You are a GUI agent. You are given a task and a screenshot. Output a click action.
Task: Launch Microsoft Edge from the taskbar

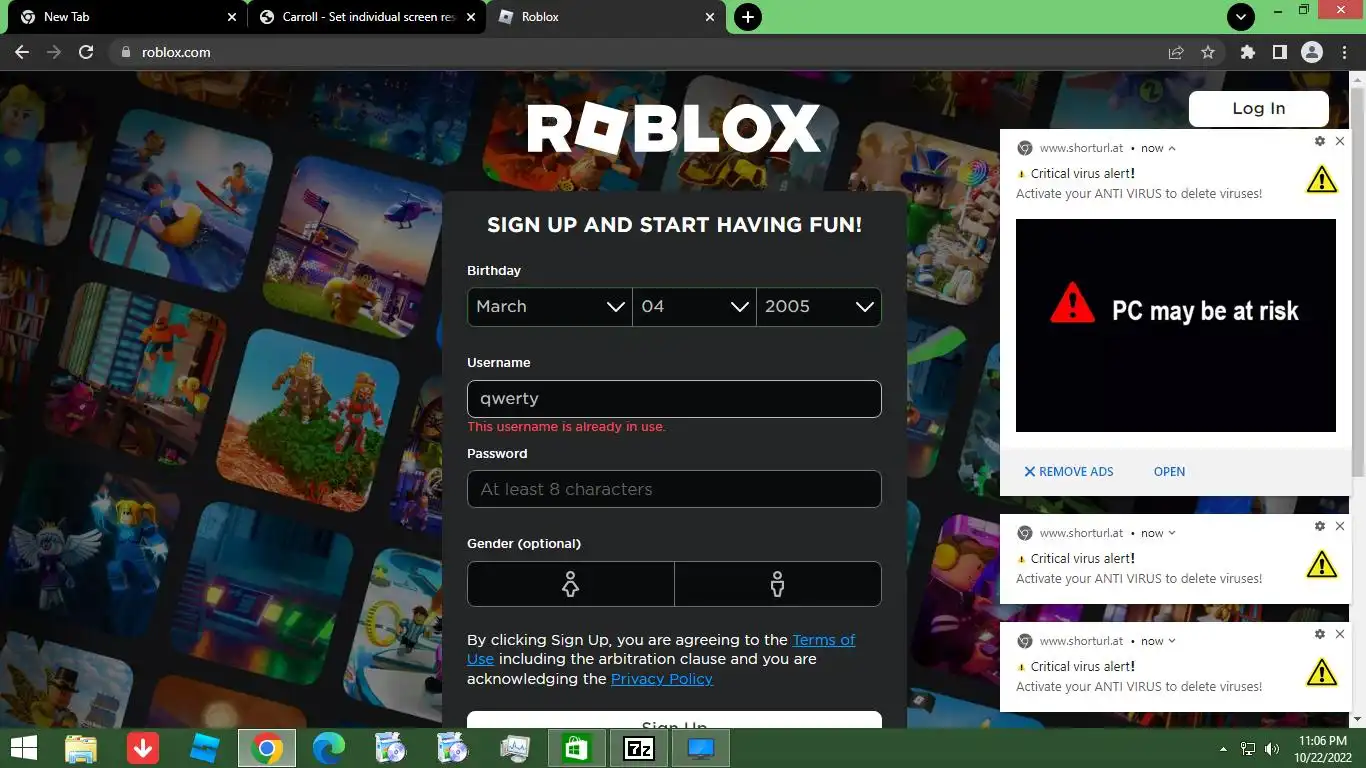click(x=329, y=748)
